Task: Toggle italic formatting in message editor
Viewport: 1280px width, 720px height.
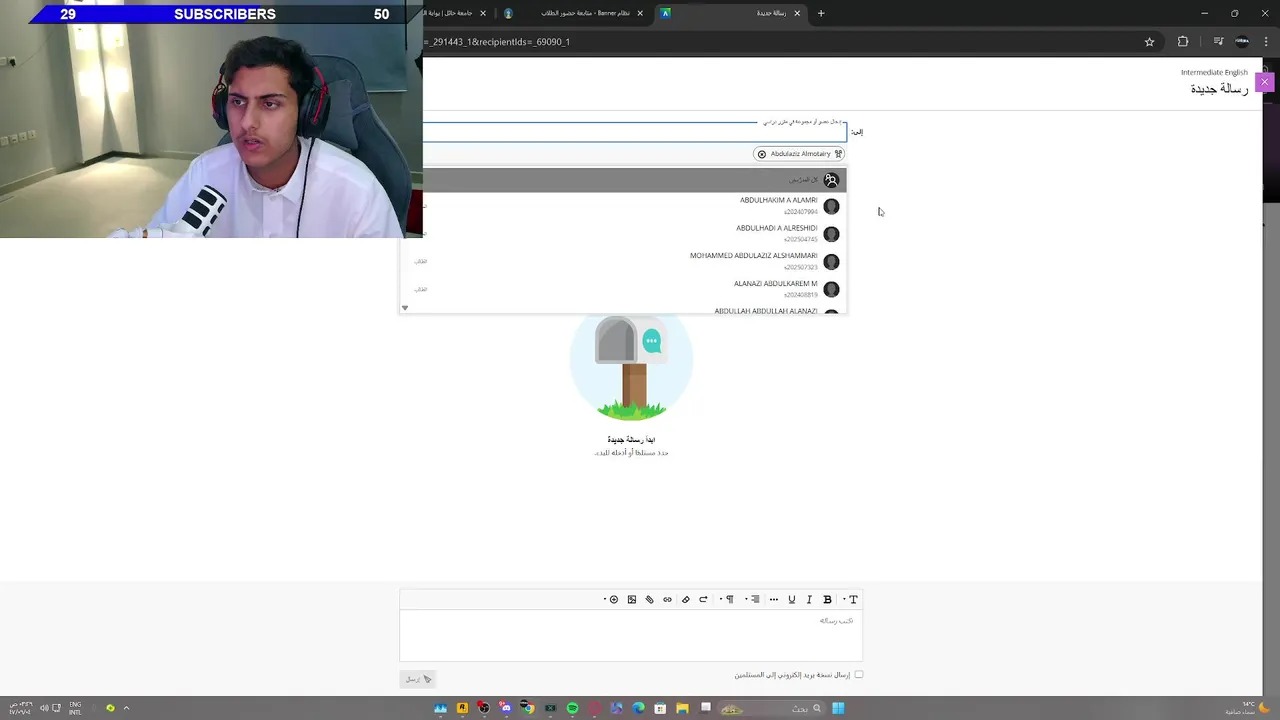Action: 809,600
